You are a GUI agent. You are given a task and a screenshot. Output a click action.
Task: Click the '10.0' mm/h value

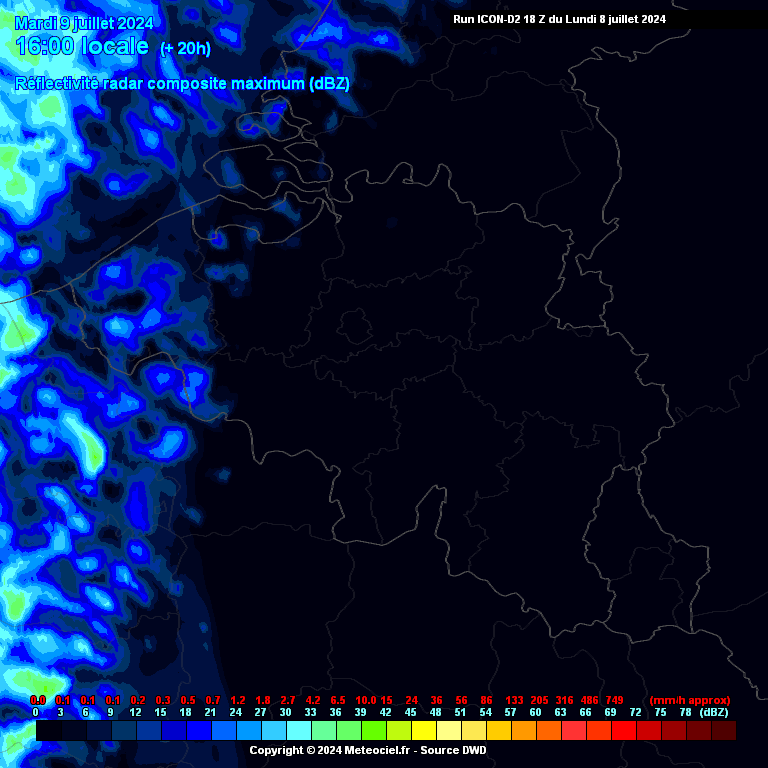coord(365,700)
